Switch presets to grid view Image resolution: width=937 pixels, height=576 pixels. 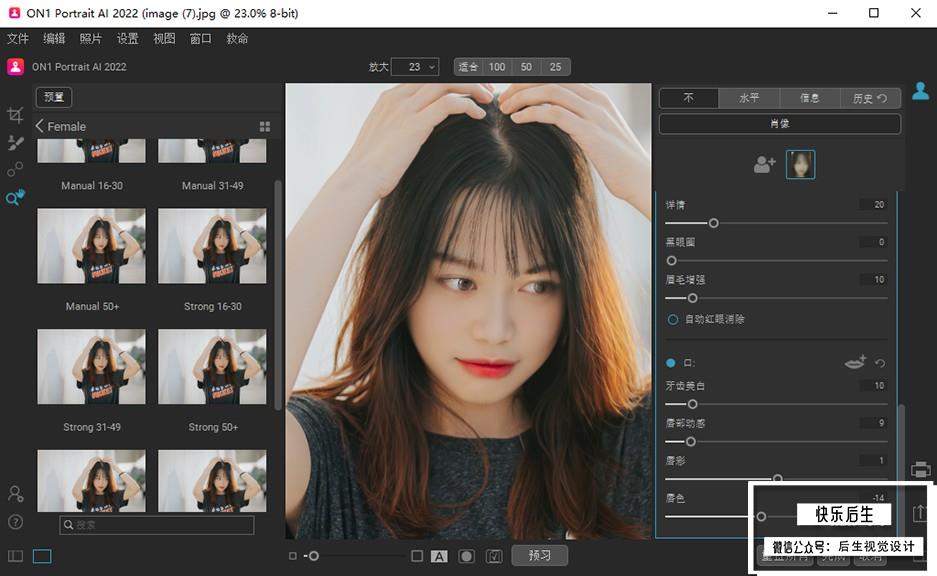point(265,127)
